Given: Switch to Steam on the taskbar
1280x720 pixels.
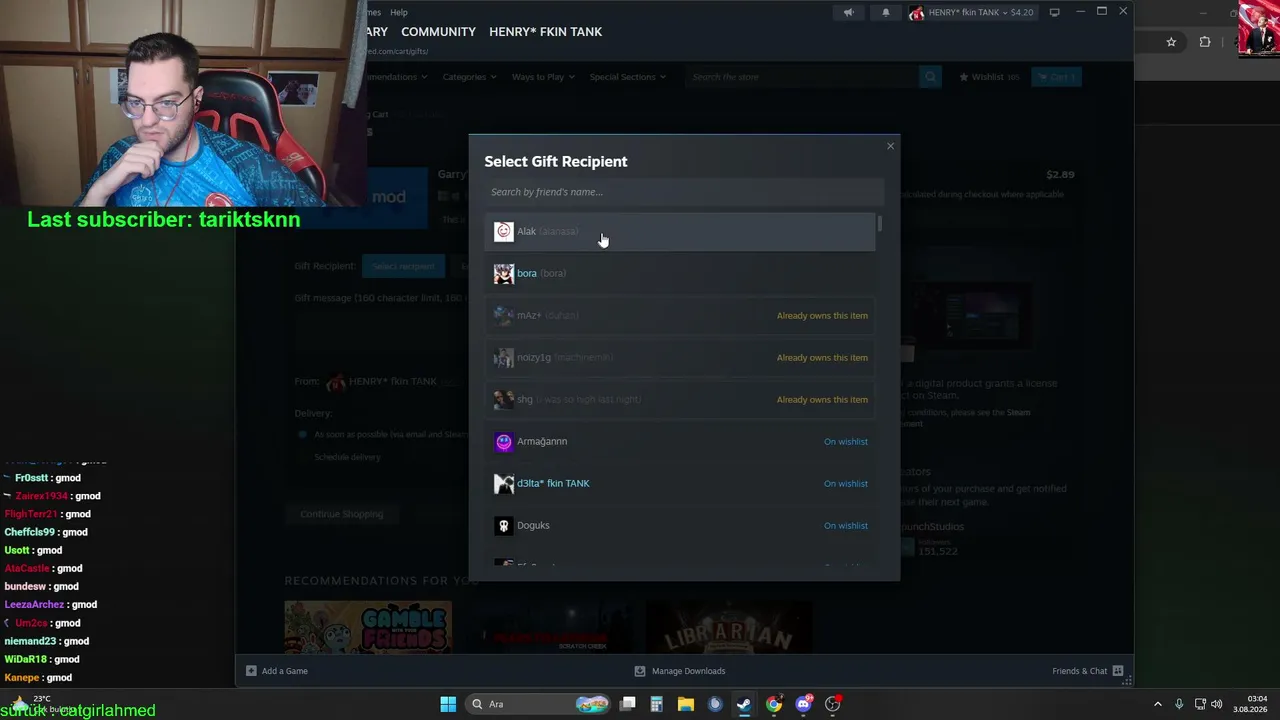Looking at the screenshot, I should tap(744, 704).
